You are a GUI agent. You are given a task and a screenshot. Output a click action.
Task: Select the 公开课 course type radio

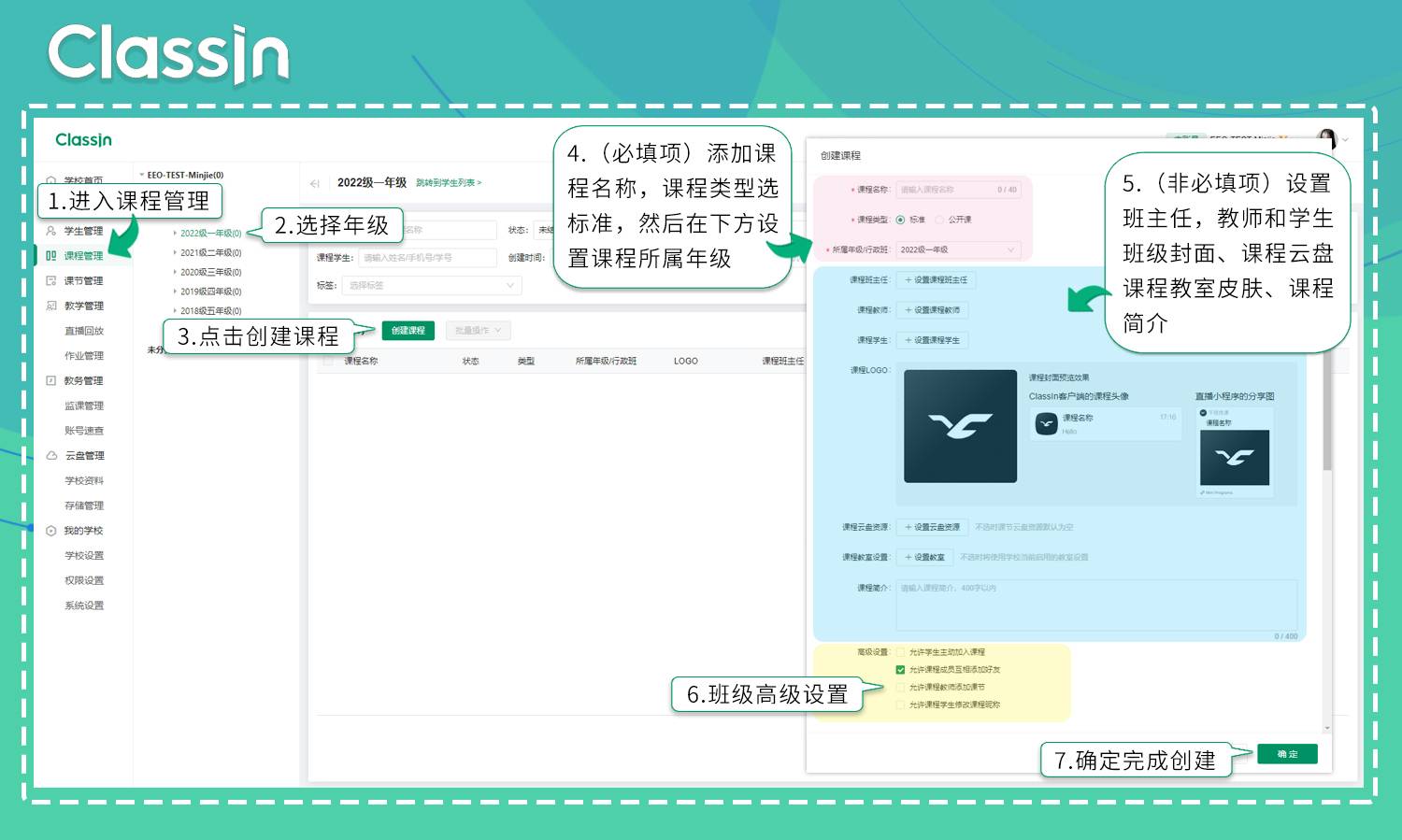(939, 220)
